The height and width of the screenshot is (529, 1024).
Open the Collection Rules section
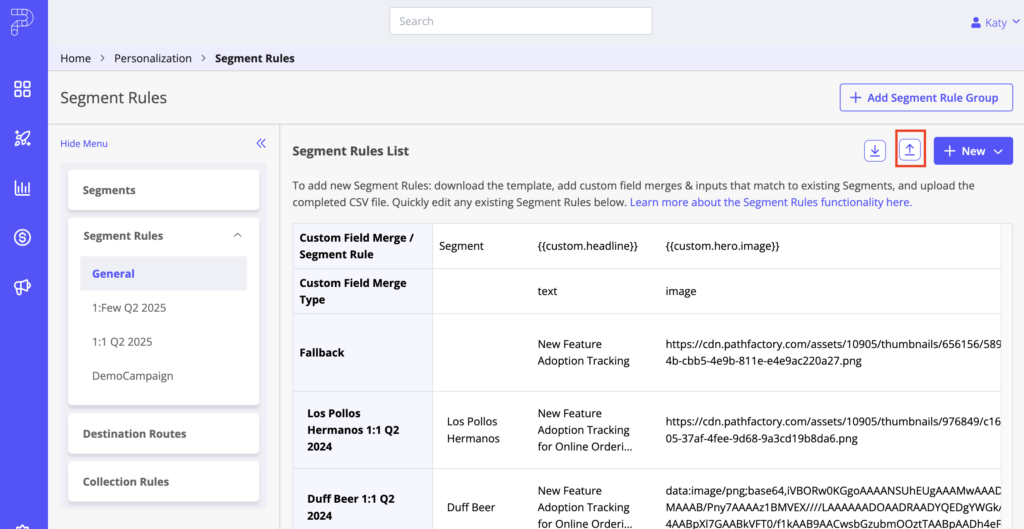coord(163,482)
